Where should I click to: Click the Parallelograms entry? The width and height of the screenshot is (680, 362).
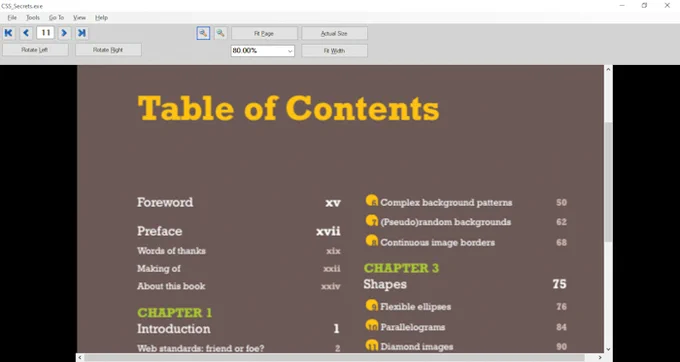point(412,327)
